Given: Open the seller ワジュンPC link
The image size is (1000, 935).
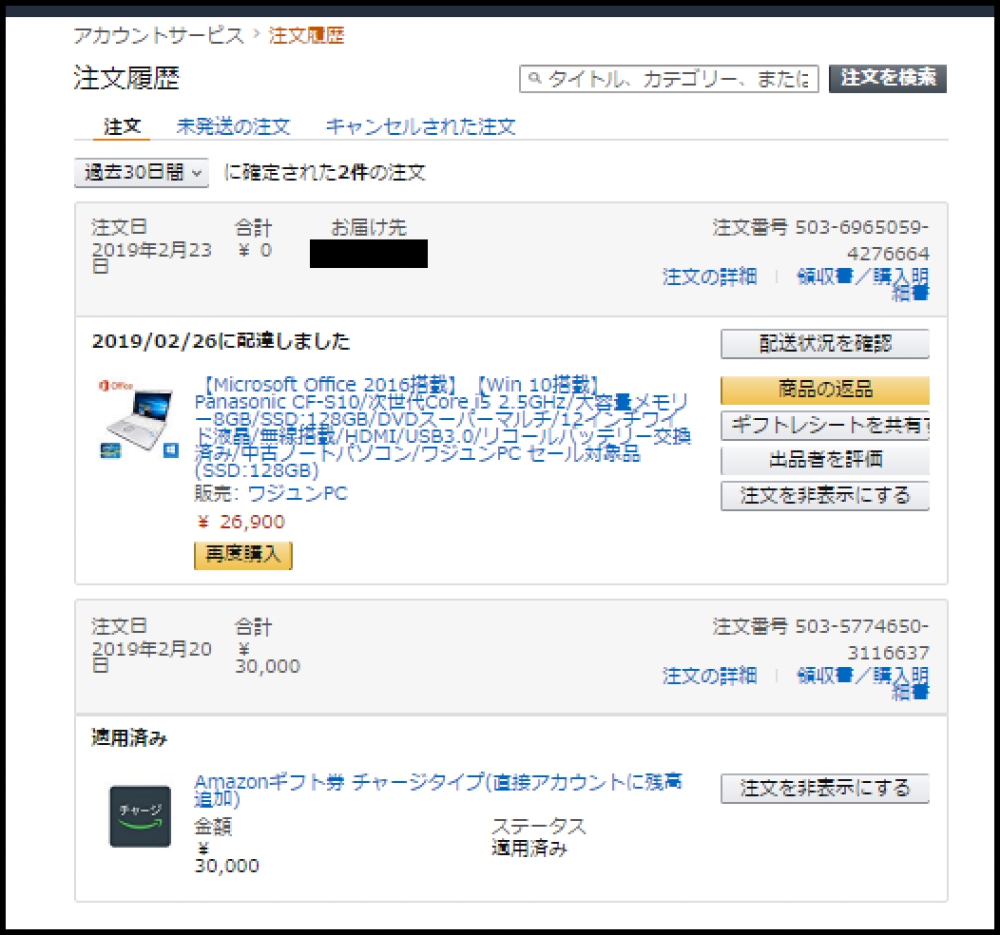Looking at the screenshot, I should click(297, 493).
